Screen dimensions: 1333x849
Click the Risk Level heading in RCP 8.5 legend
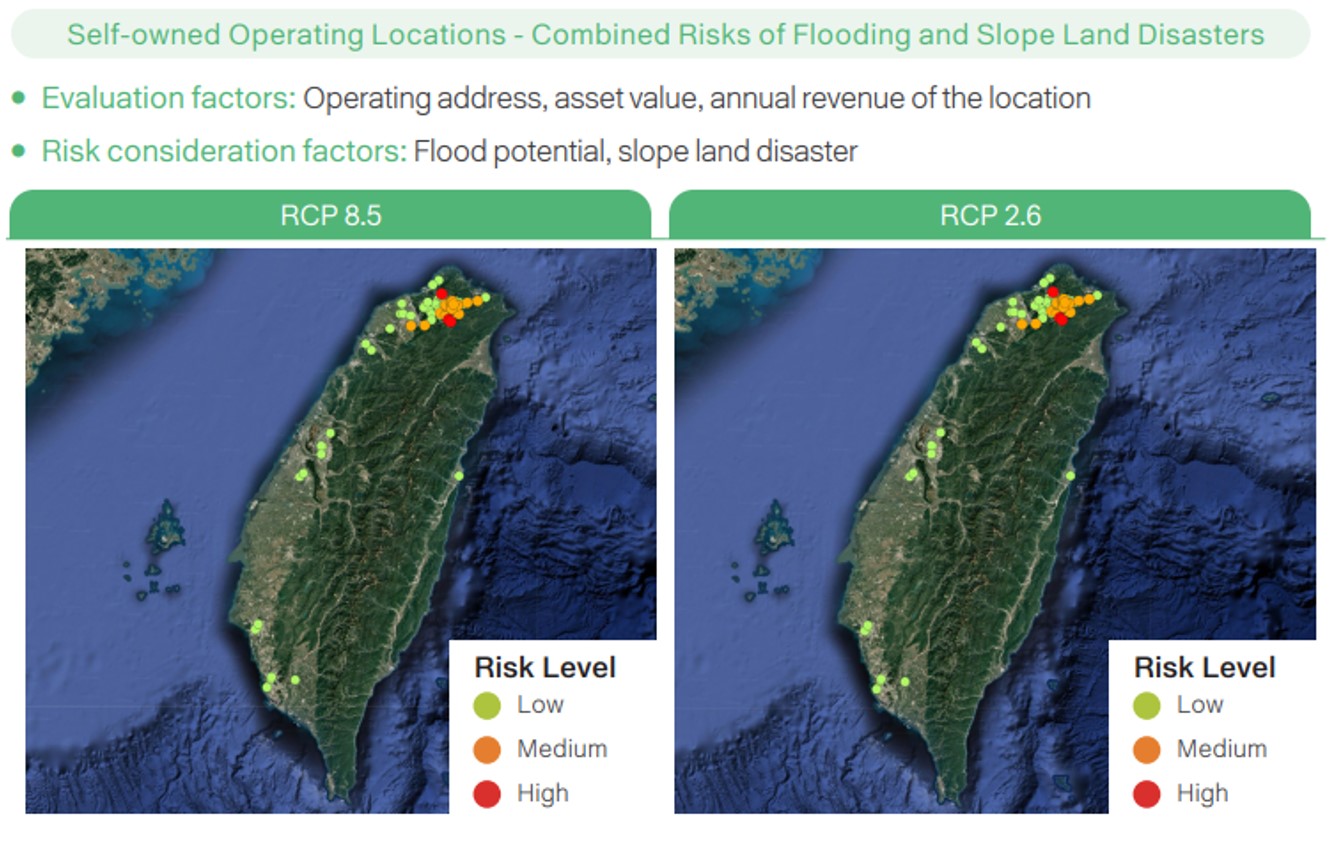tap(545, 667)
